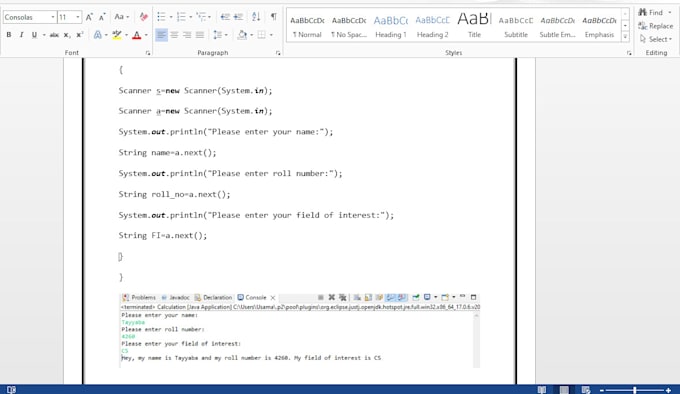Justify the paragraph text
Image resolution: width=680 pixels, height=394 pixels.
click(x=200, y=35)
